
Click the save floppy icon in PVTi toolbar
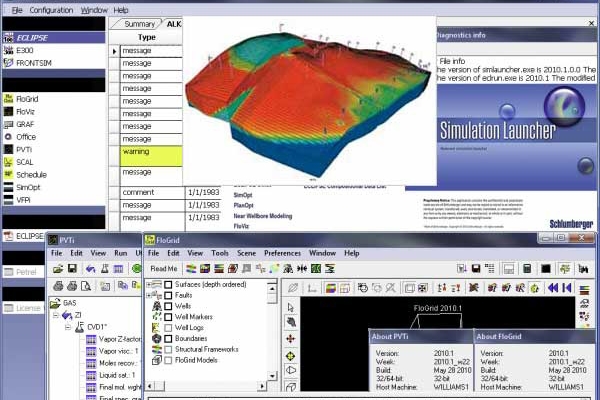[x=72, y=269]
